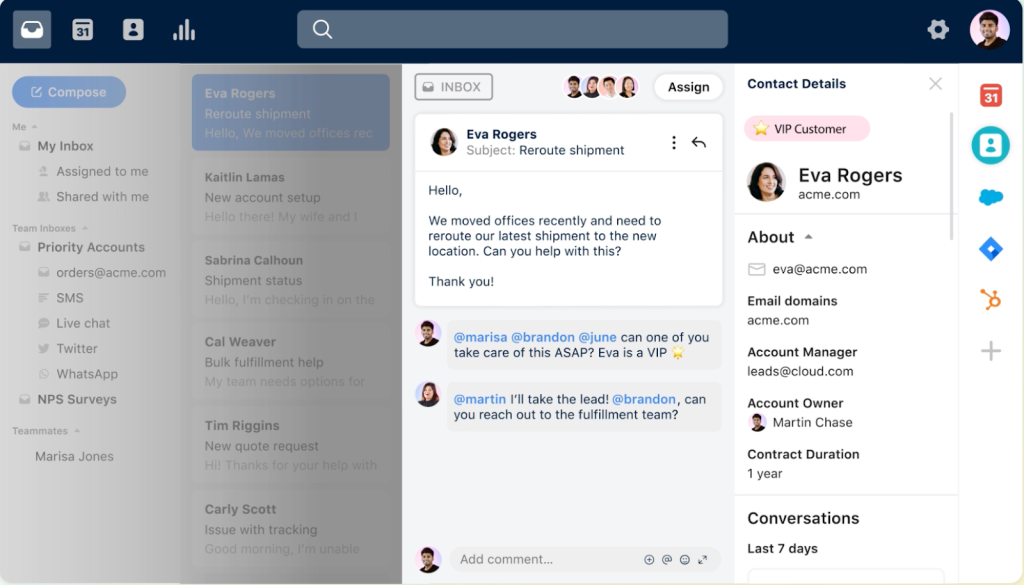Viewport: 1024px width, 585px height.
Task: Open the Live chat inbox
Action: point(83,323)
